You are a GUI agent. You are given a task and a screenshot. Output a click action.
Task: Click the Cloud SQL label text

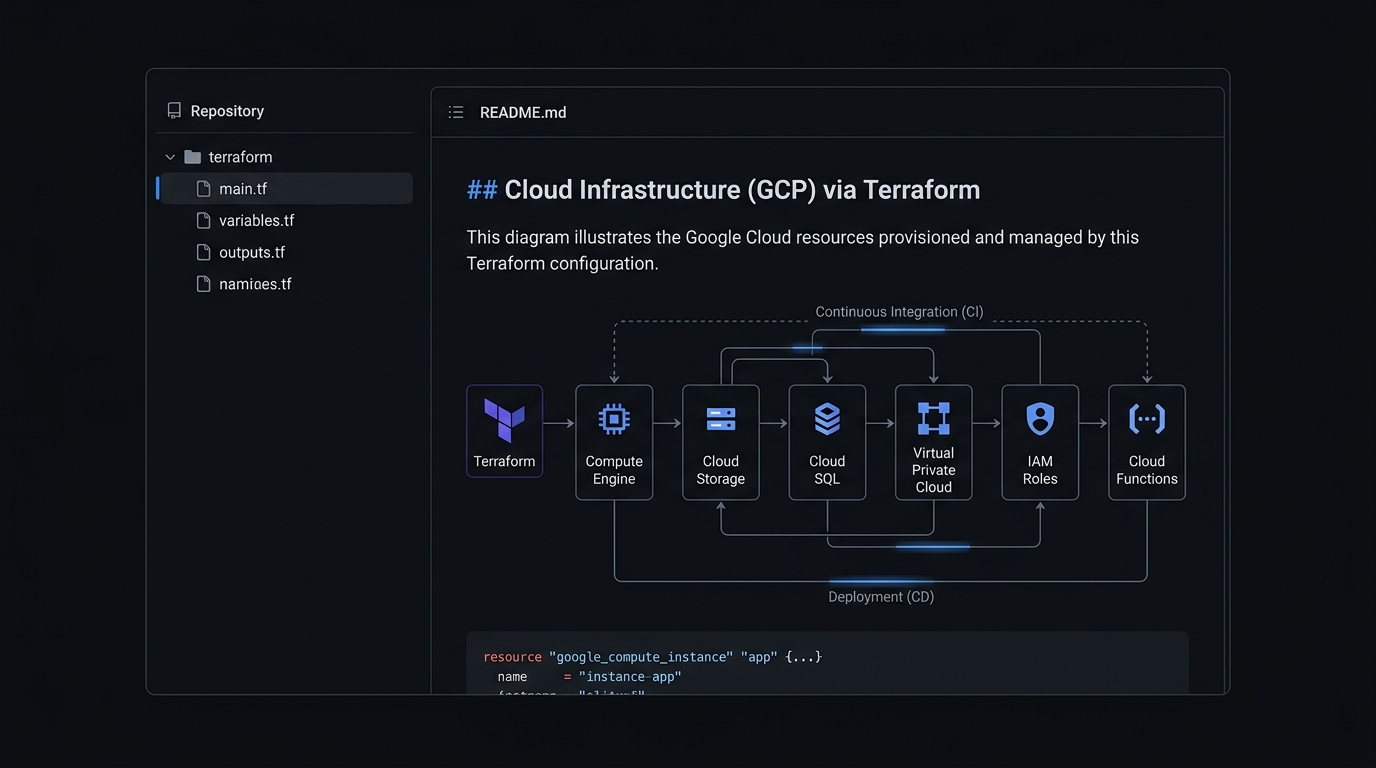pyautogui.click(x=827, y=470)
